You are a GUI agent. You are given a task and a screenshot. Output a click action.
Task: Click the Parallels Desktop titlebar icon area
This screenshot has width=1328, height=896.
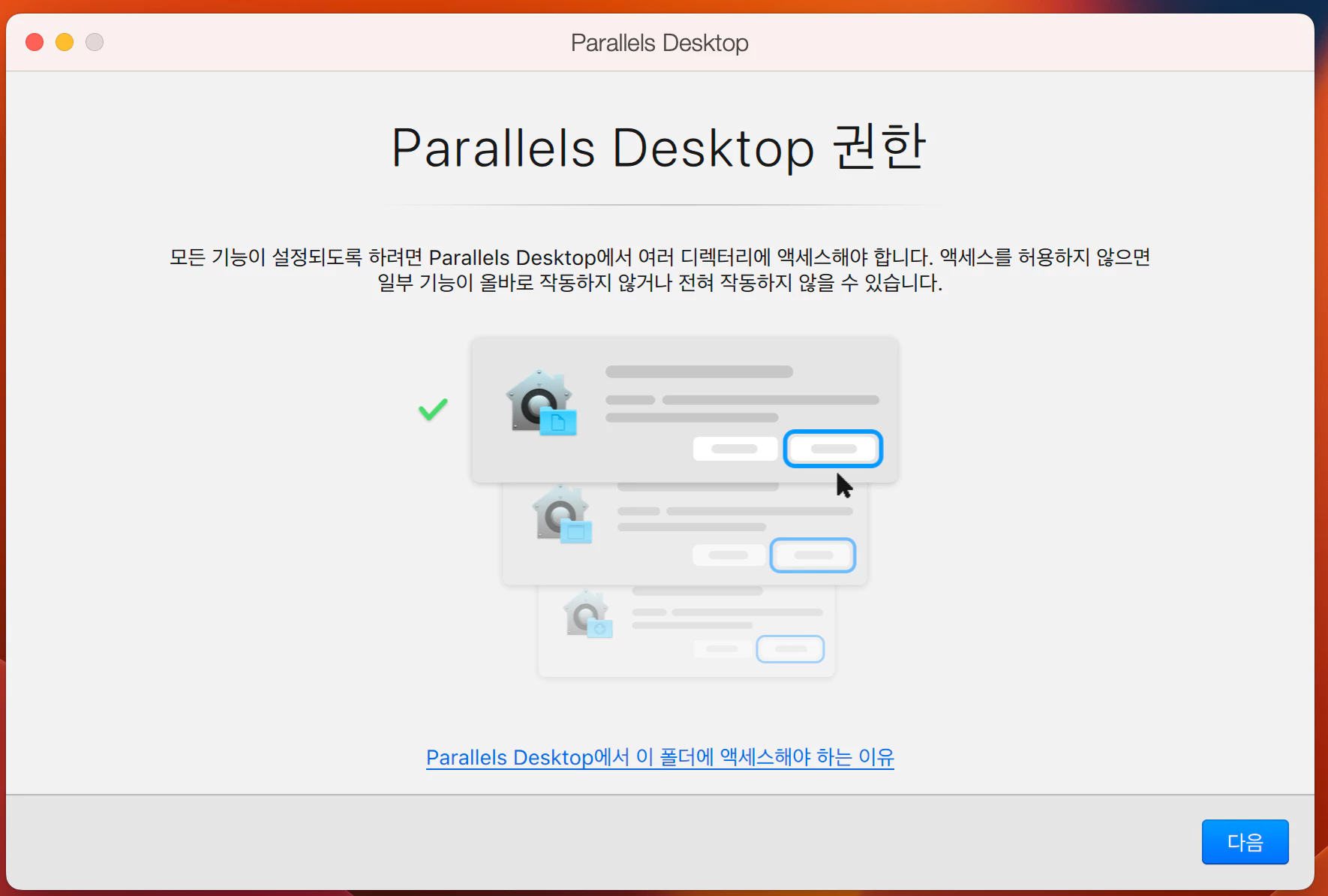tap(659, 43)
